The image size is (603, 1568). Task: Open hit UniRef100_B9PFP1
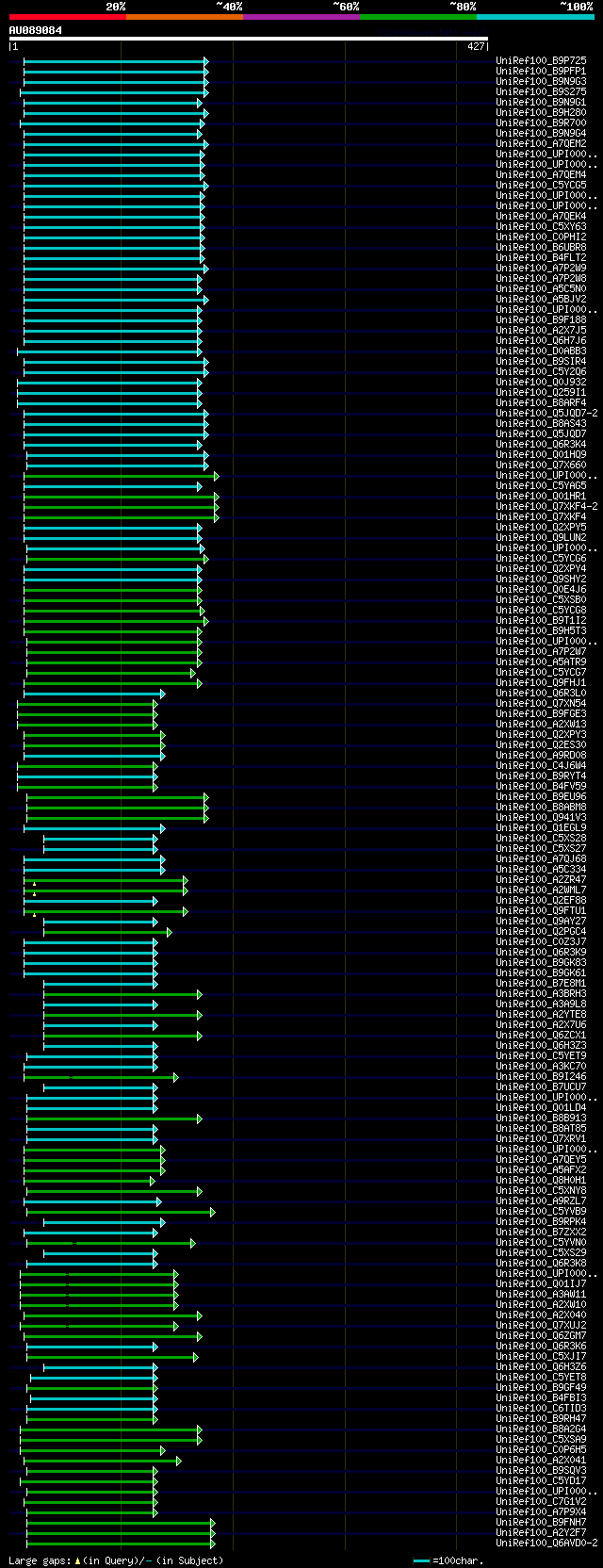tap(541, 71)
